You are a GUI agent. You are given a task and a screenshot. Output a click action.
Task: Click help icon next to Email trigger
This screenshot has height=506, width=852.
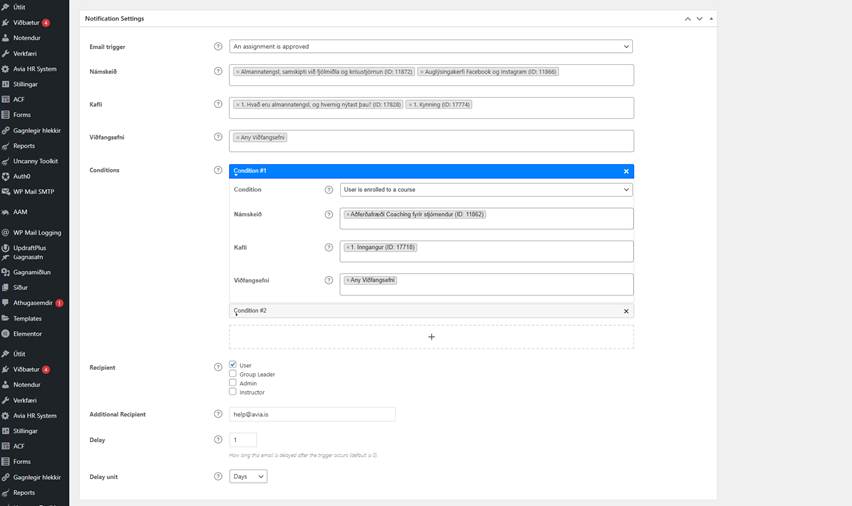tap(218, 46)
